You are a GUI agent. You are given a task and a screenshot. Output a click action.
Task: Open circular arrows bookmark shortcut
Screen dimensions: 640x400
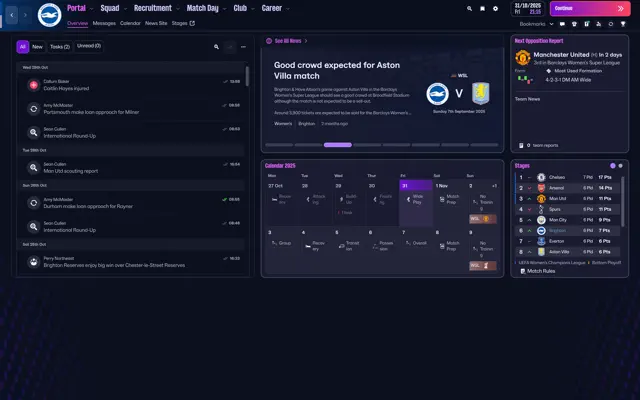tap(611, 24)
